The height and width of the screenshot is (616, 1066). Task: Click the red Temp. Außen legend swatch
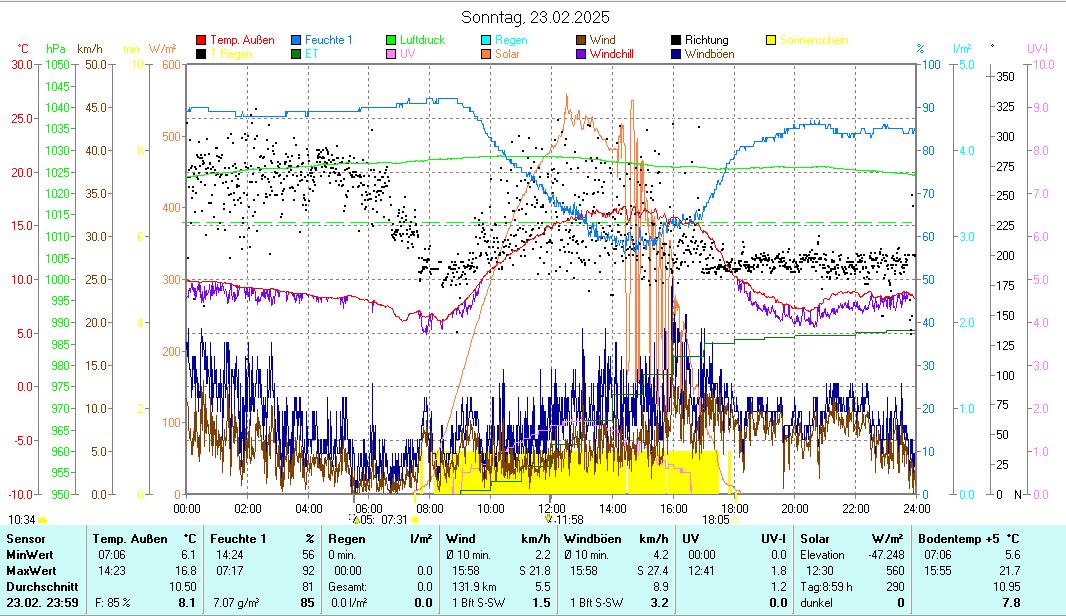click(x=201, y=40)
